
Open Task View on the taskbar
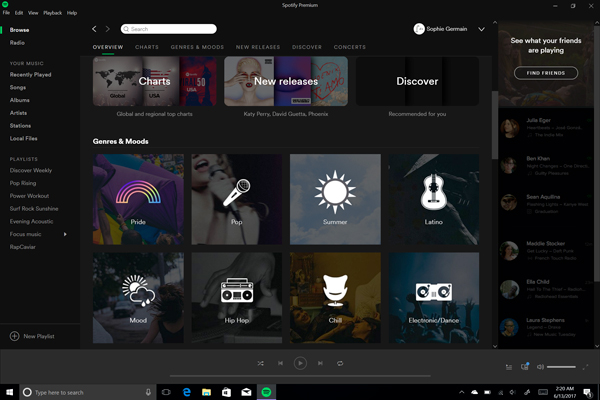(x=166, y=392)
